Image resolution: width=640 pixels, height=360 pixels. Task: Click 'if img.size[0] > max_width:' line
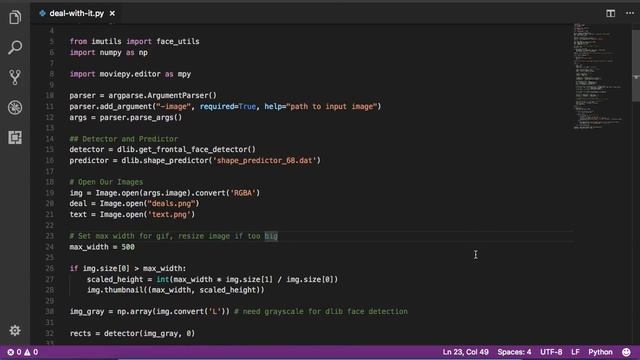pos(128,269)
